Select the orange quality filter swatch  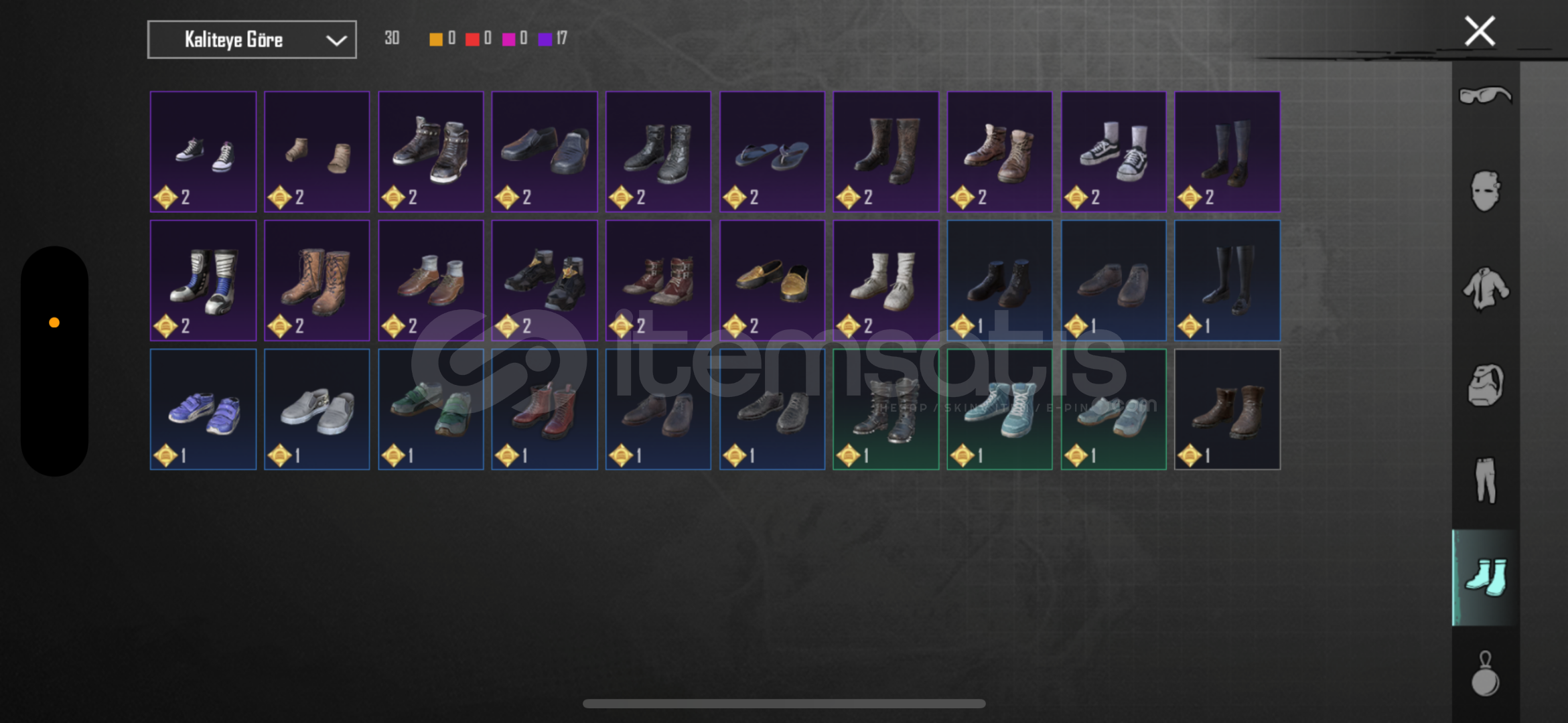tap(435, 39)
